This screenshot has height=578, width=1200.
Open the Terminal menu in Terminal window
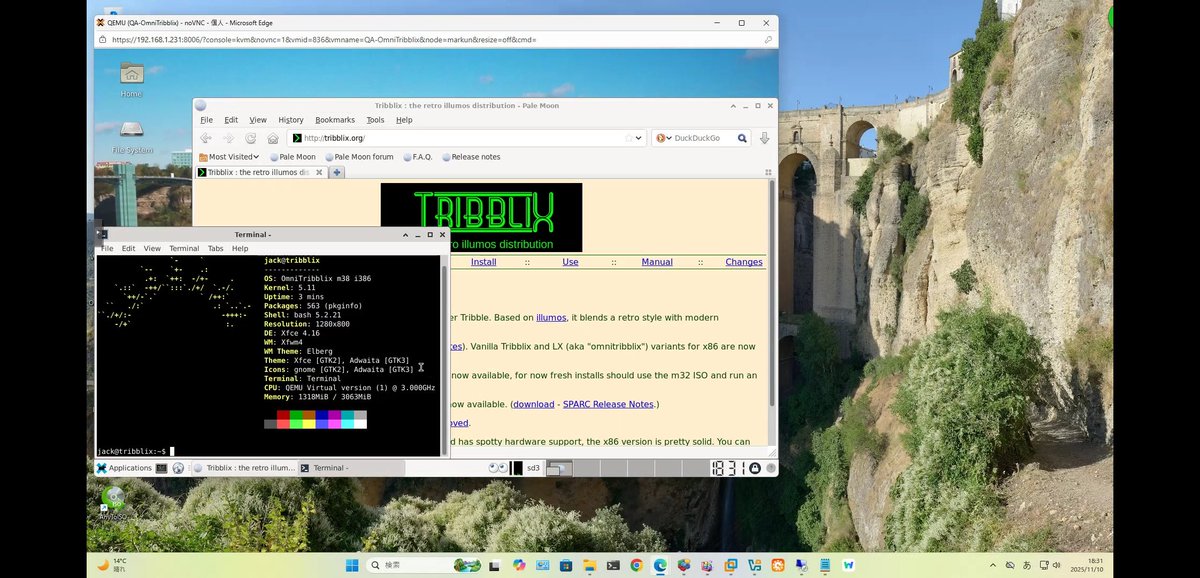(184, 248)
